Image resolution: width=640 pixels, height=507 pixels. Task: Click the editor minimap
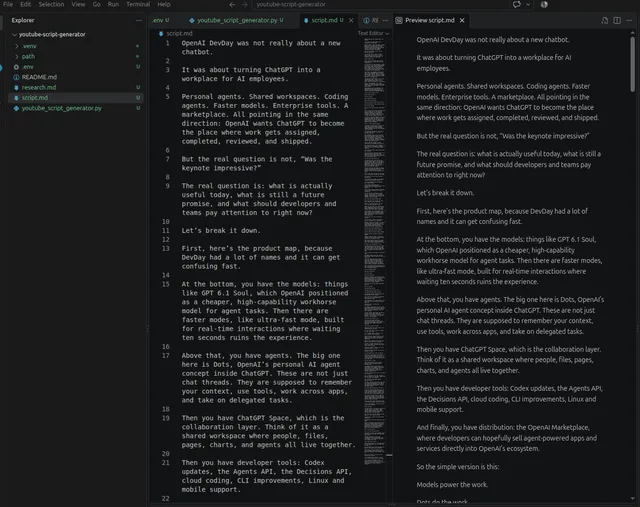tap(374, 251)
